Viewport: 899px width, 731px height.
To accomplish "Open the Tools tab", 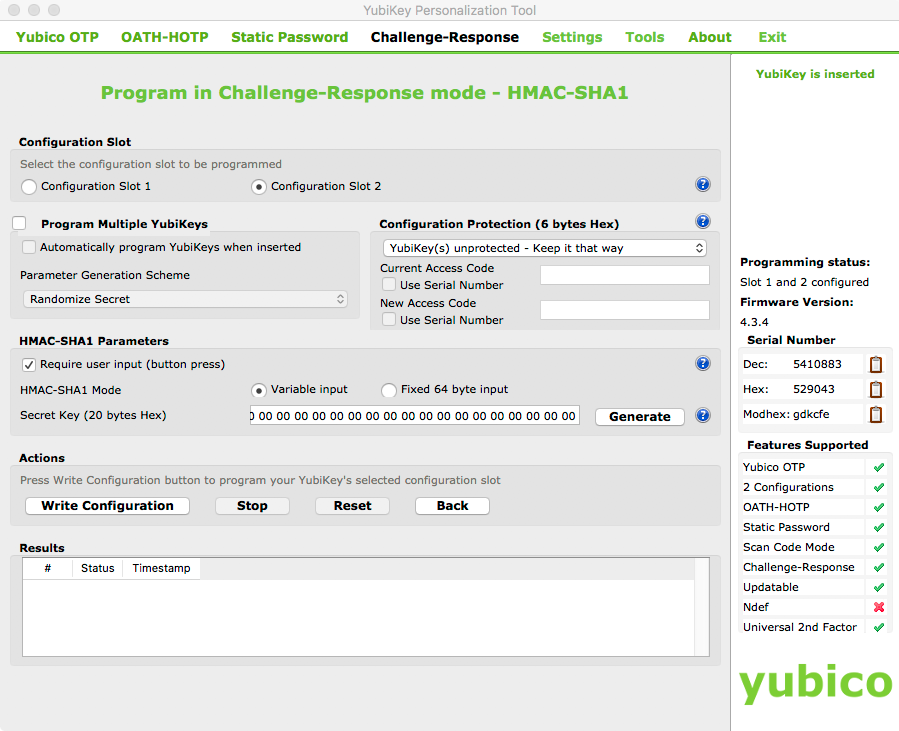I will pyautogui.click(x=645, y=37).
